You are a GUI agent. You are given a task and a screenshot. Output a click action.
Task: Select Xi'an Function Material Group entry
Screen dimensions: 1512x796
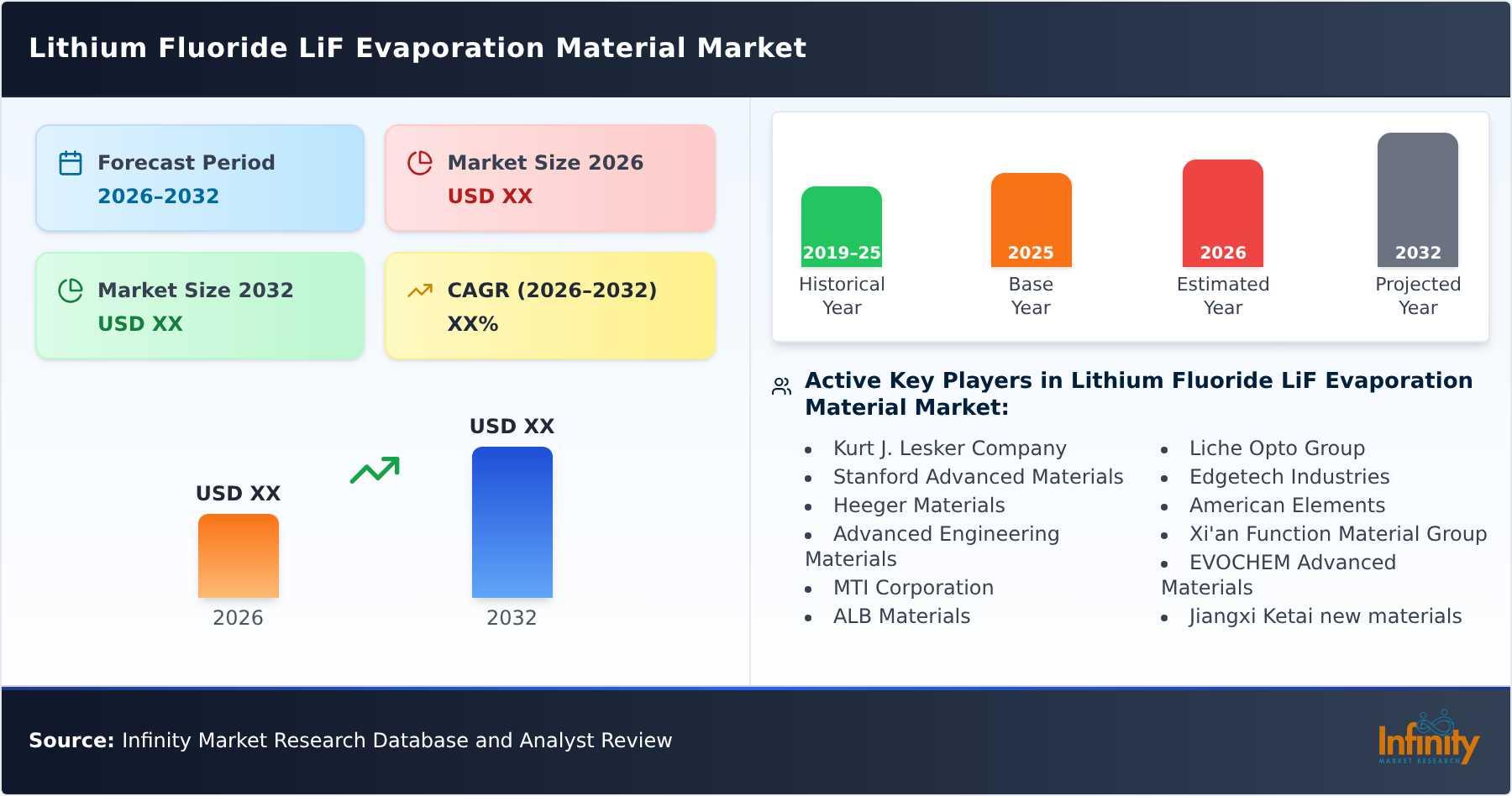pos(1338,534)
